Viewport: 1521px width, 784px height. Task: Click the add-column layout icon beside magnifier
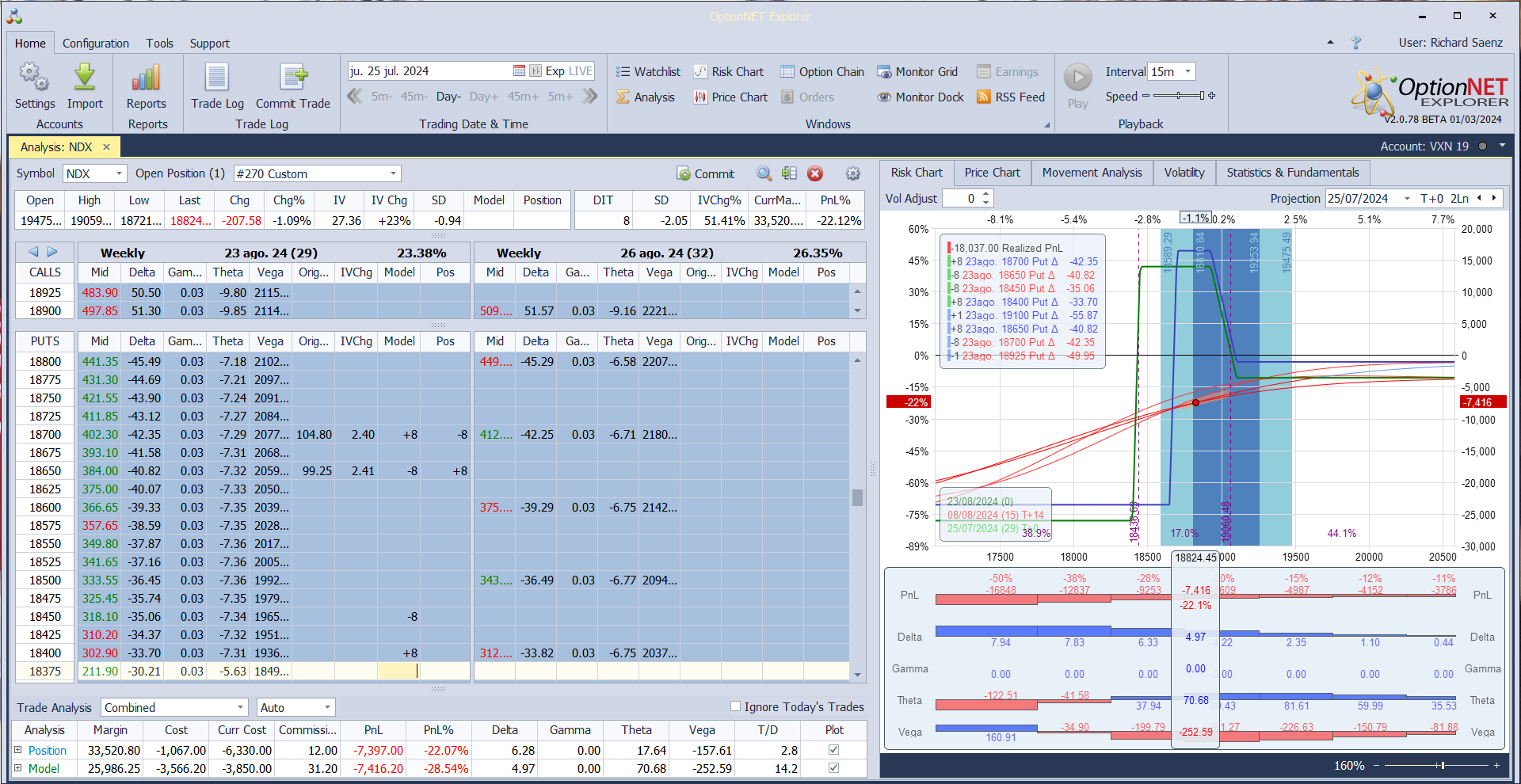[x=789, y=173]
